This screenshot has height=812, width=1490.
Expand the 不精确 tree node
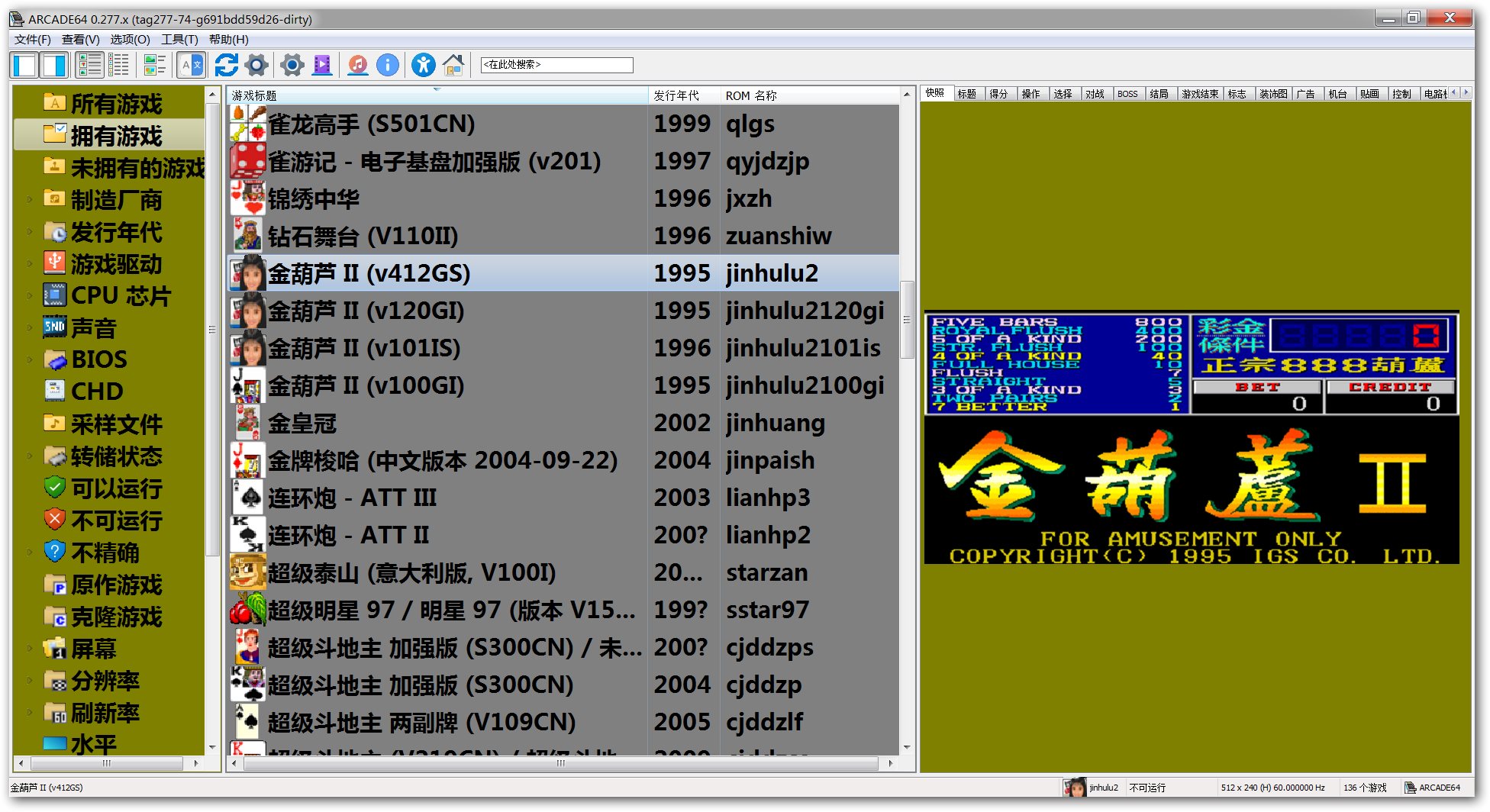click(29, 553)
